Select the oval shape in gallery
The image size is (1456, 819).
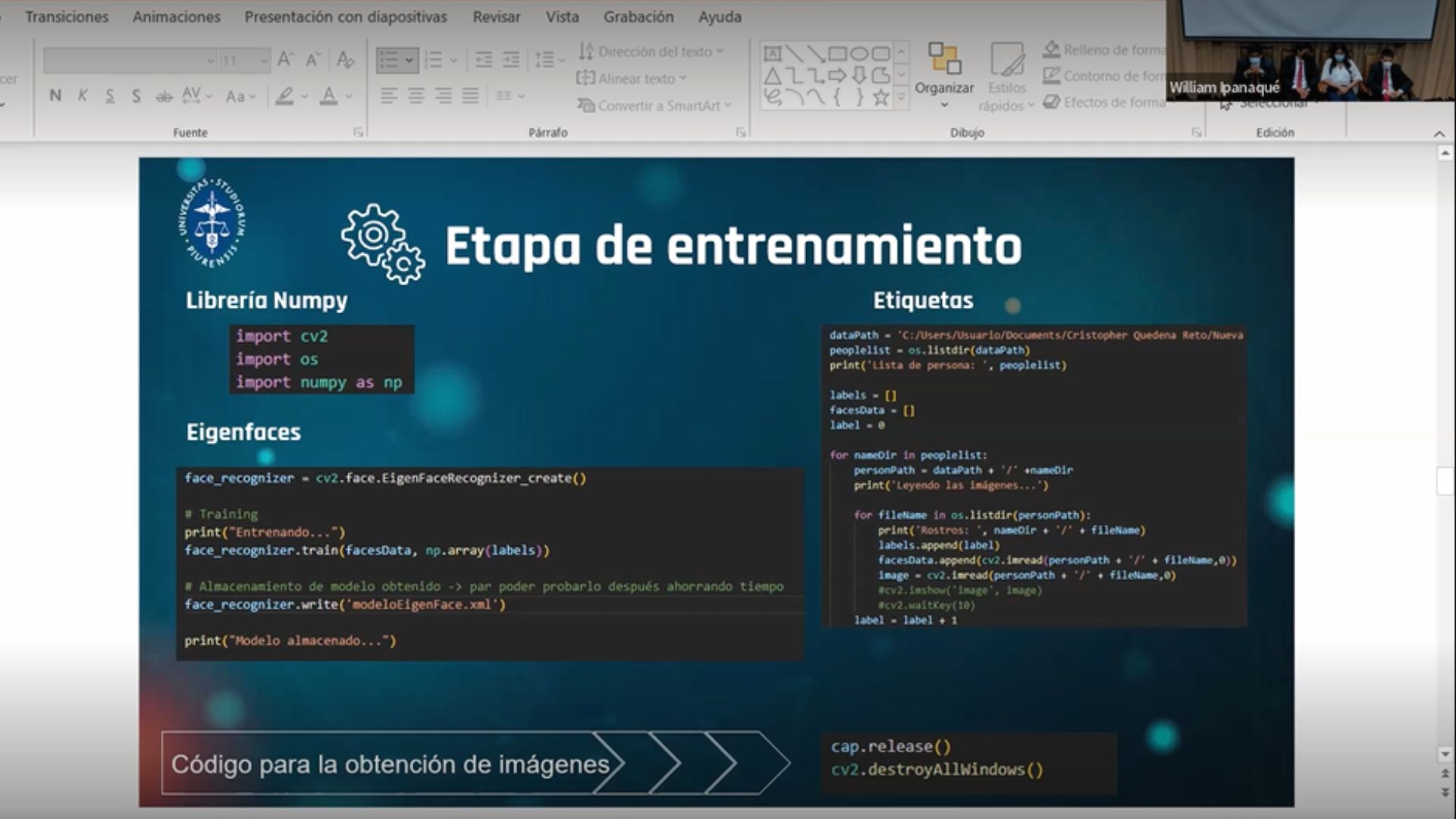tap(858, 54)
